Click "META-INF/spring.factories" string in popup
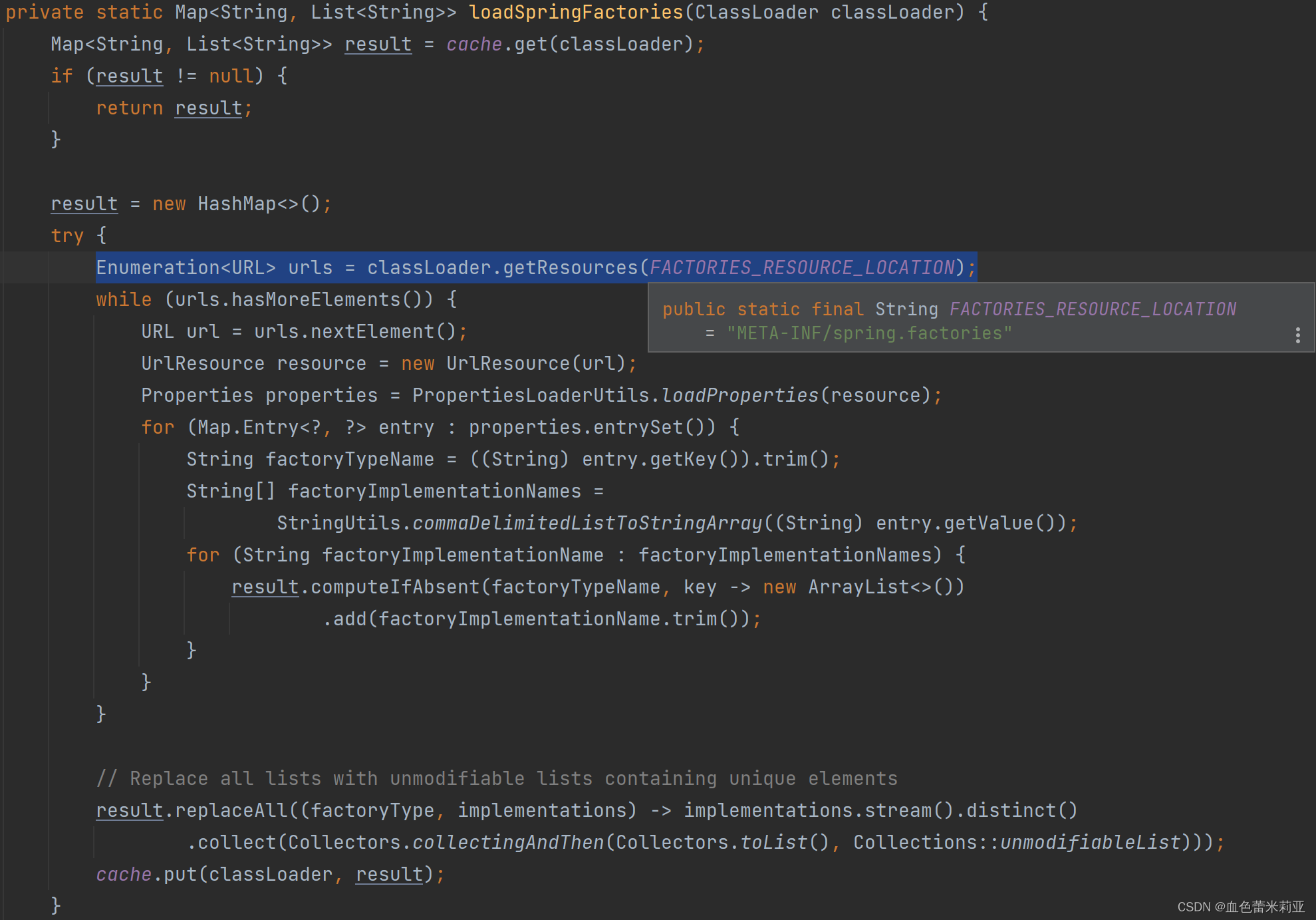 (868, 333)
